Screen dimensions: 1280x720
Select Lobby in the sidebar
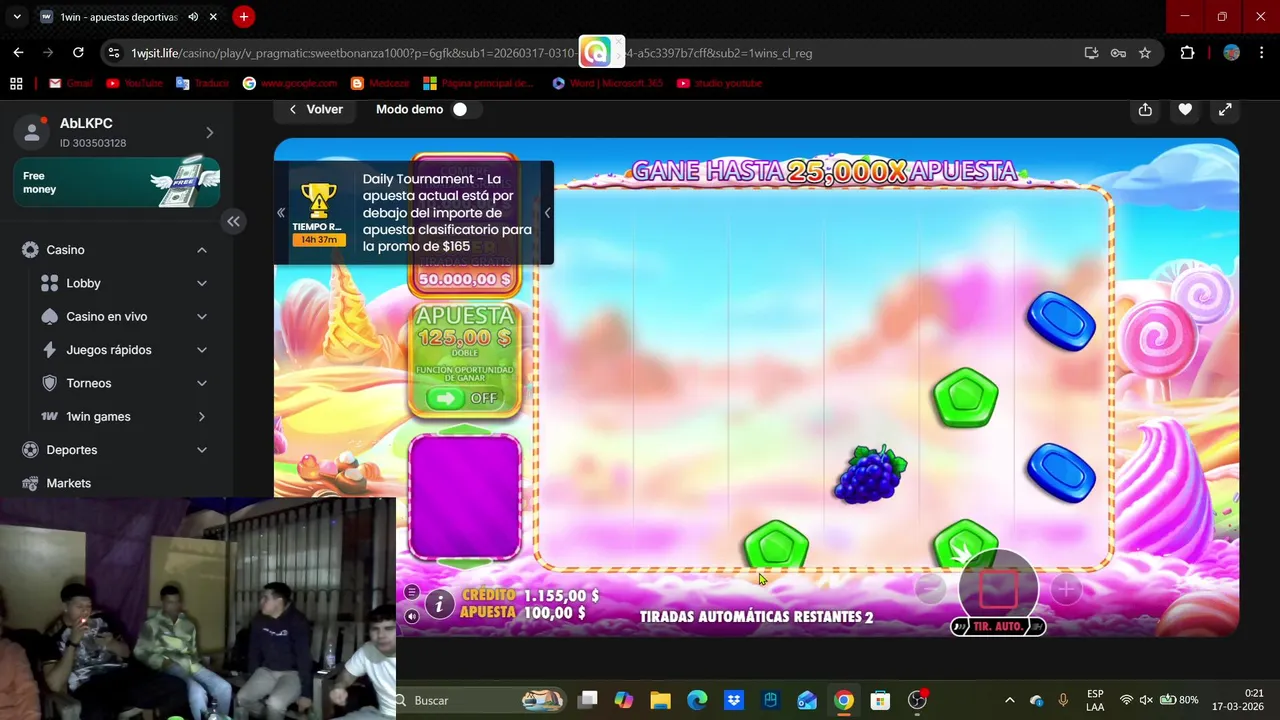(x=83, y=283)
